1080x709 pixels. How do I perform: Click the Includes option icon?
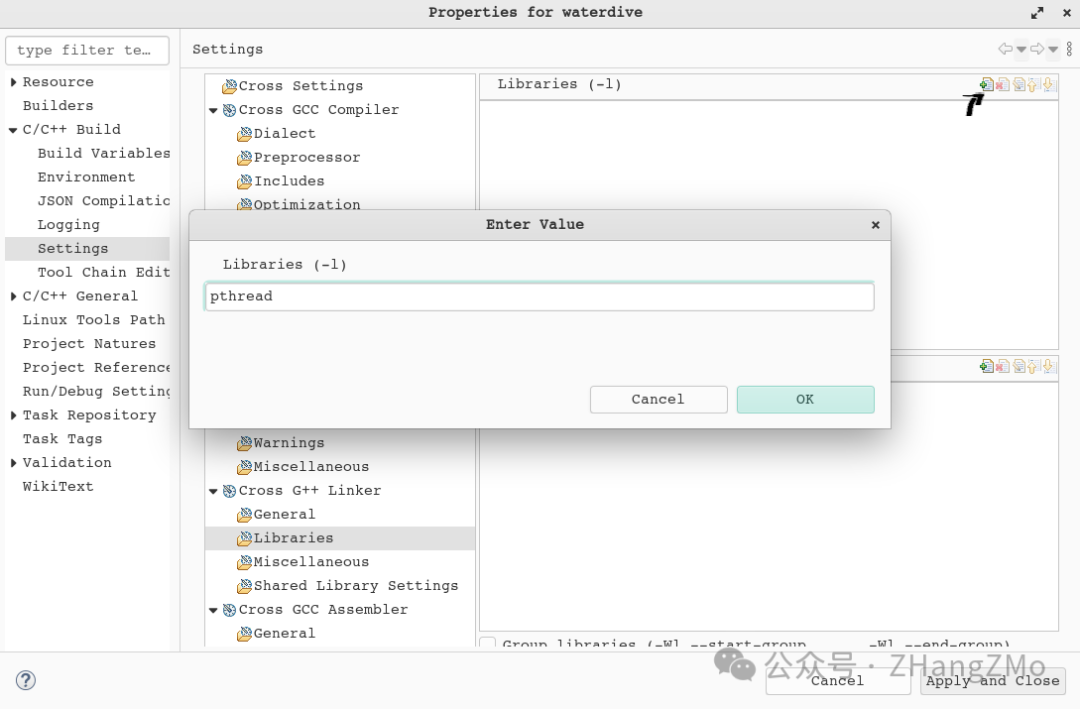tap(245, 181)
